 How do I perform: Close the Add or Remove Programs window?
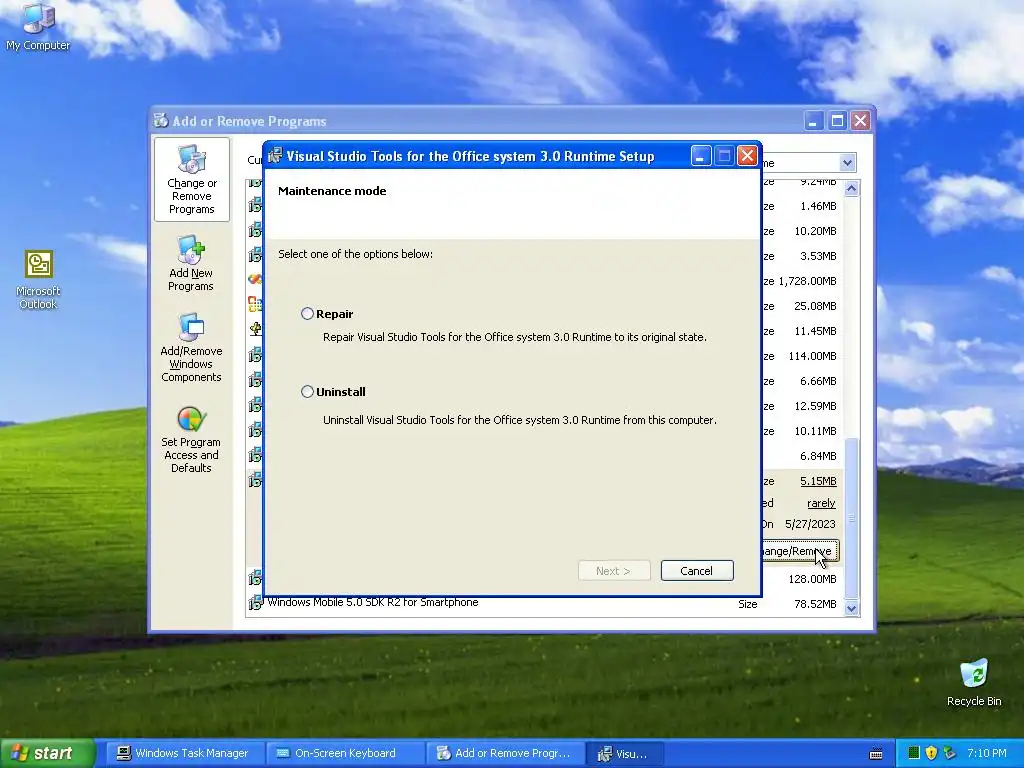[x=861, y=120]
